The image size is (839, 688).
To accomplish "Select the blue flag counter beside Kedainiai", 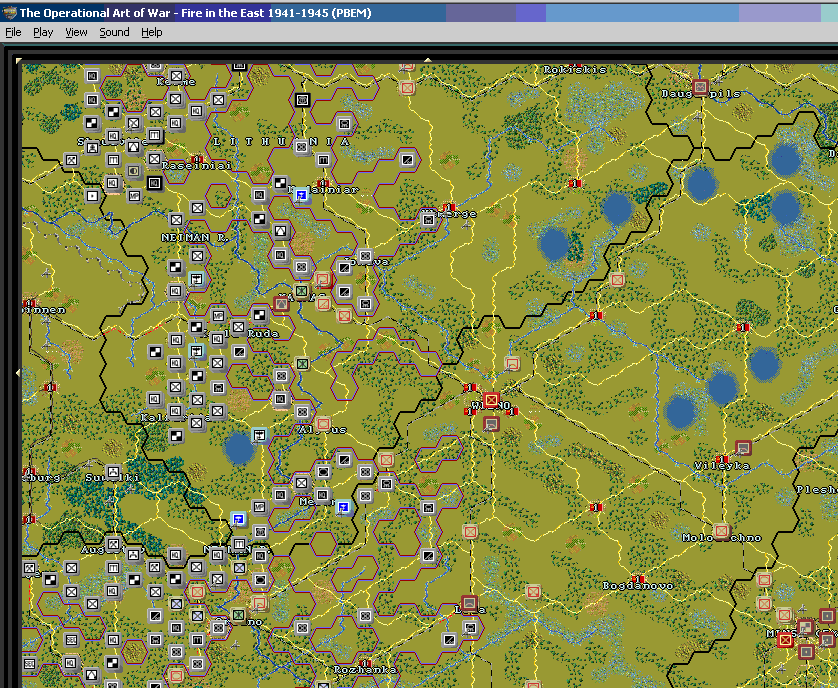I will pyautogui.click(x=301, y=196).
